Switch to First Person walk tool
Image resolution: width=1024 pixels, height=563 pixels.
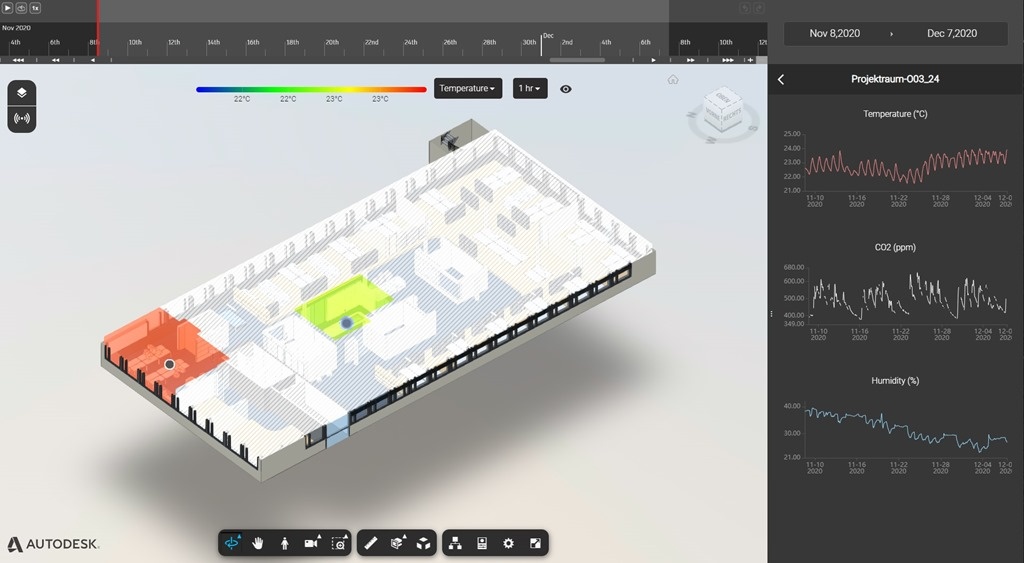[285, 543]
